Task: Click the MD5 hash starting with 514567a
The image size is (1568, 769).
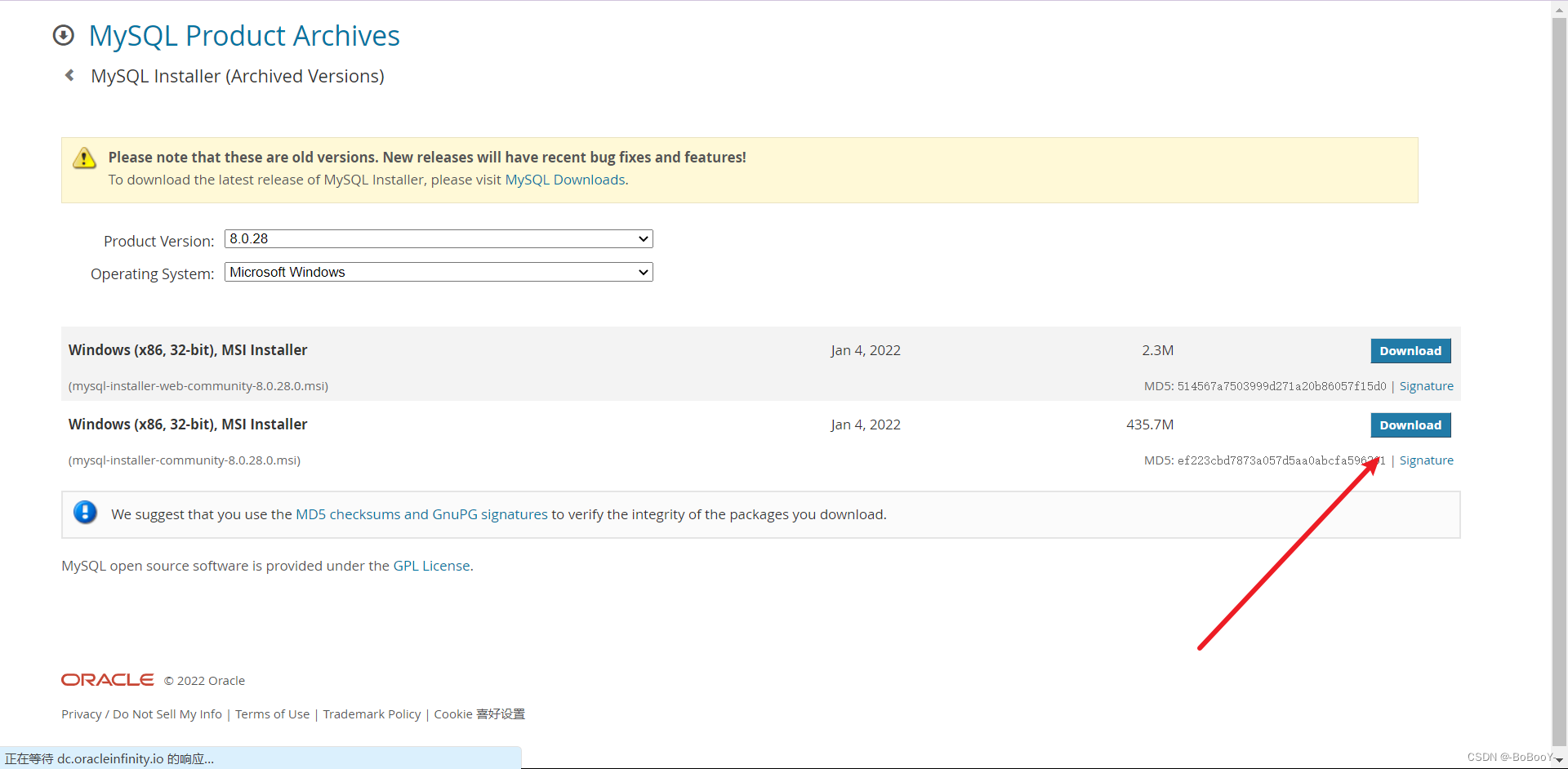Action: point(1281,386)
